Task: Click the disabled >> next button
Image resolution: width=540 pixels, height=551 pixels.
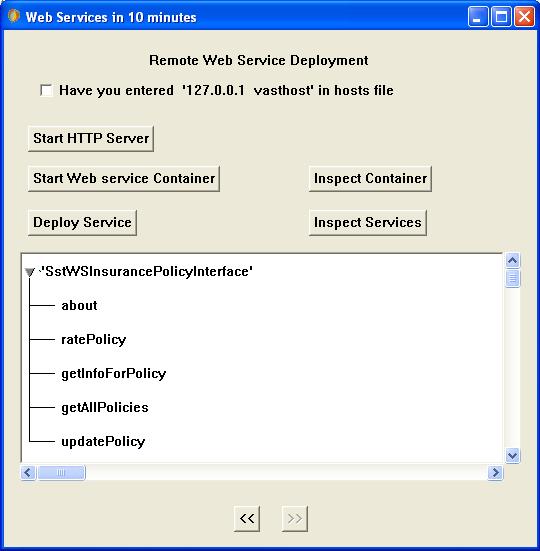Action: click(294, 519)
